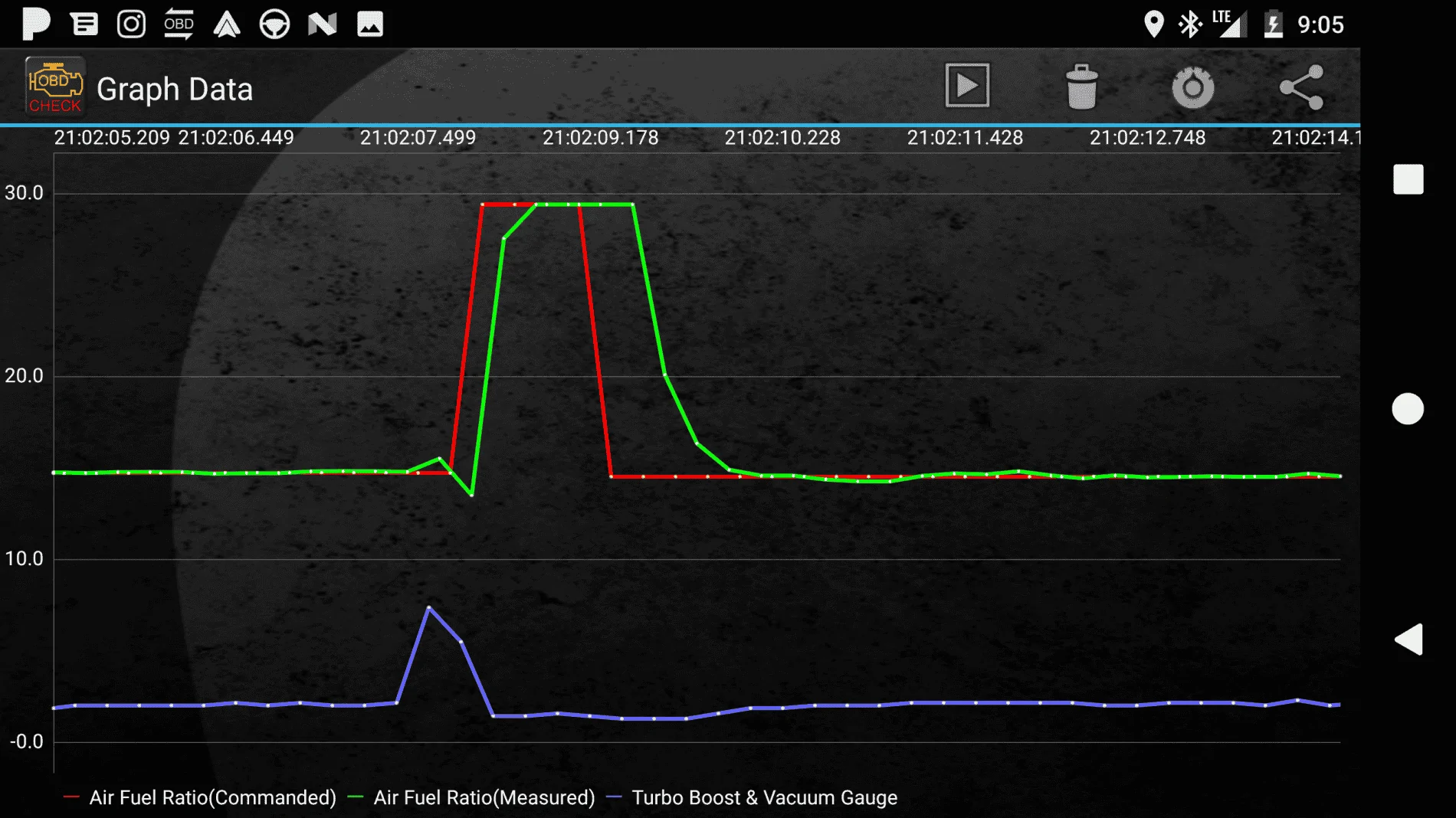Image resolution: width=1456 pixels, height=818 pixels.
Task: Open graph settings via the gear icon
Action: coord(1193,87)
